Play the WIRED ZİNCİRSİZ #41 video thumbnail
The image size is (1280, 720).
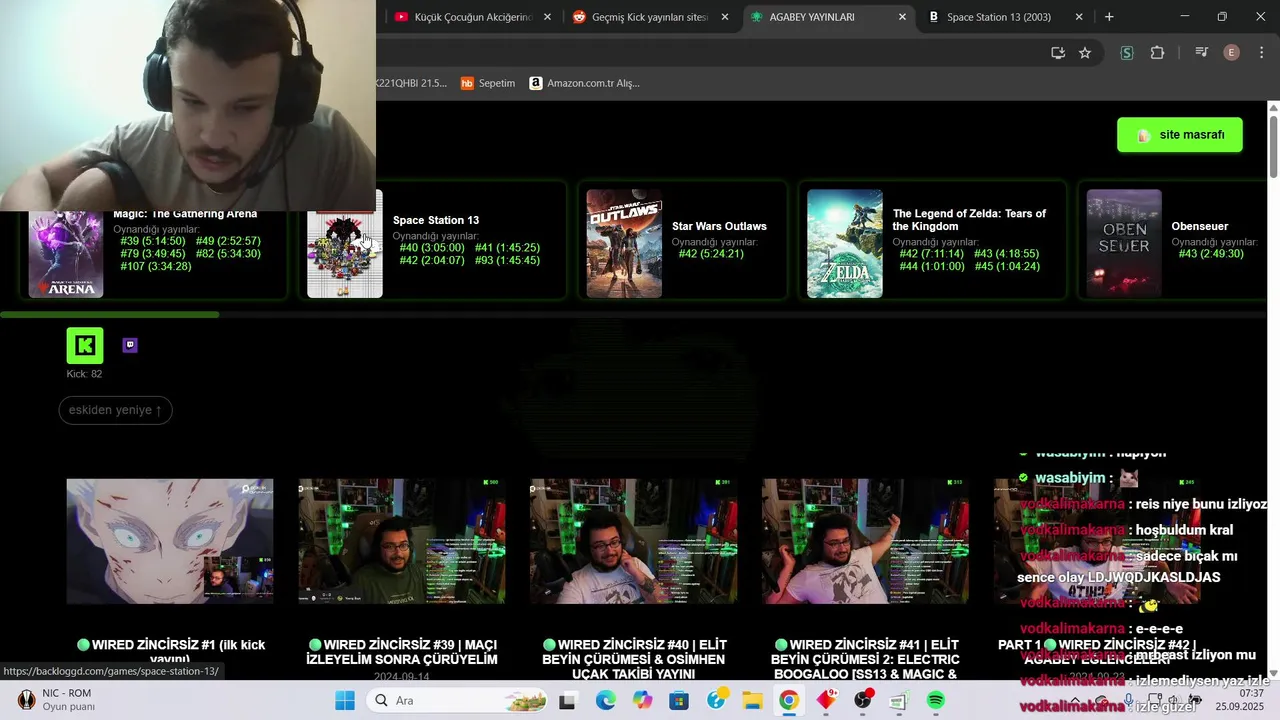click(x=865, y=541)
